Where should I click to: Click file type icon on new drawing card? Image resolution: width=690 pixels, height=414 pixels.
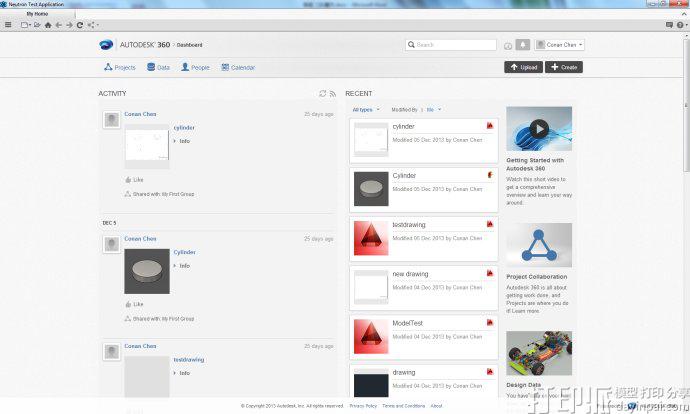[490, 273]
